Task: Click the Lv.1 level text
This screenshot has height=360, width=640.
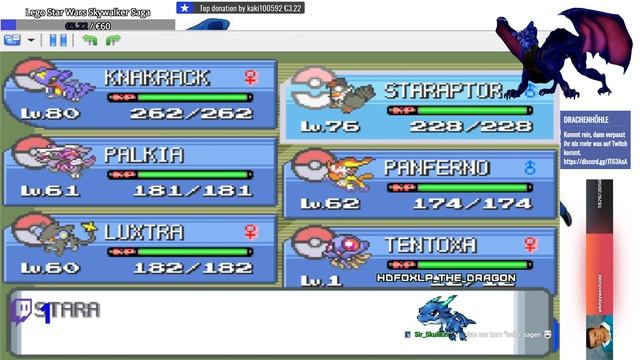Action: 321,280
